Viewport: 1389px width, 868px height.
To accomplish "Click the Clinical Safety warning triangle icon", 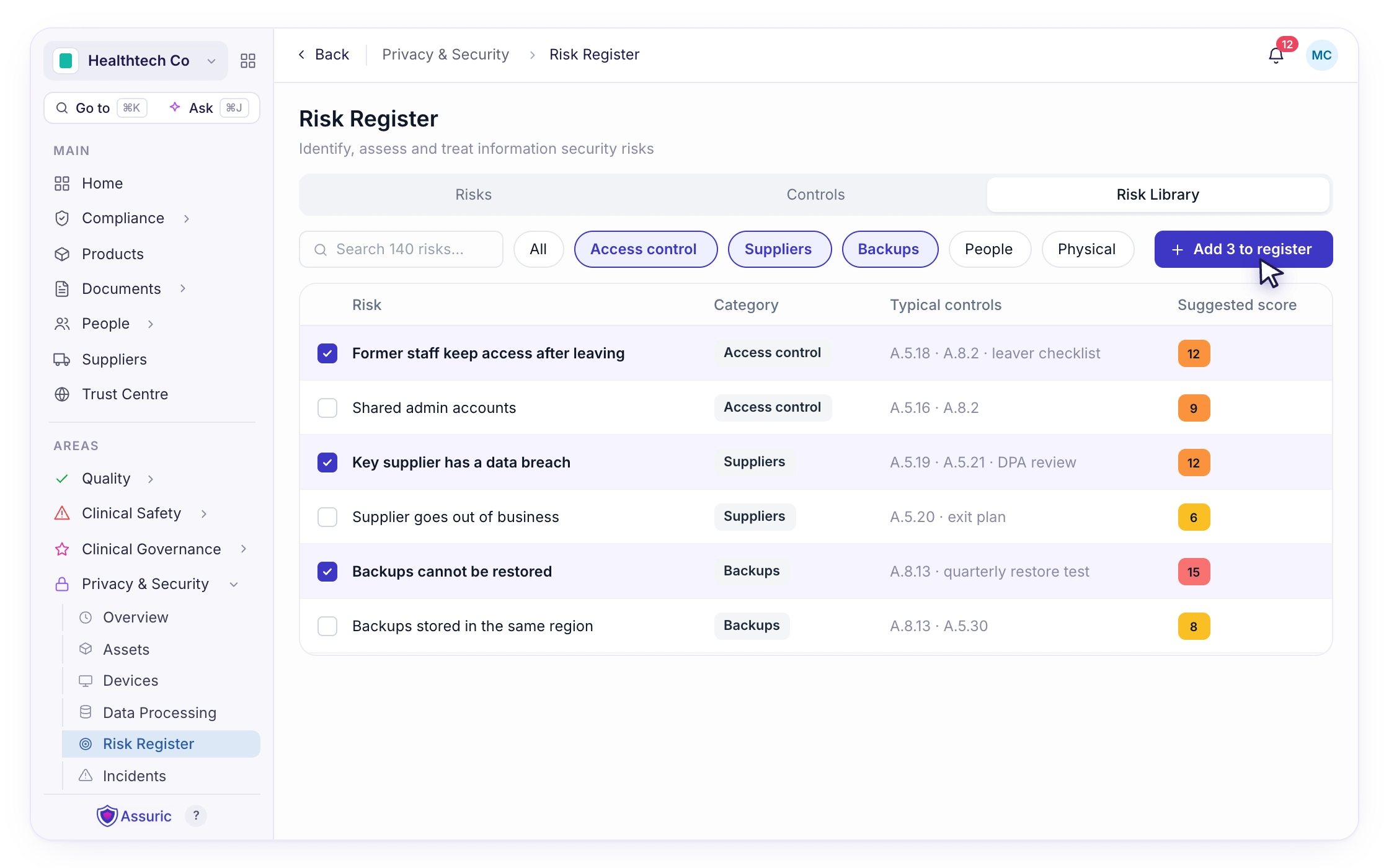I will [62, 513].
